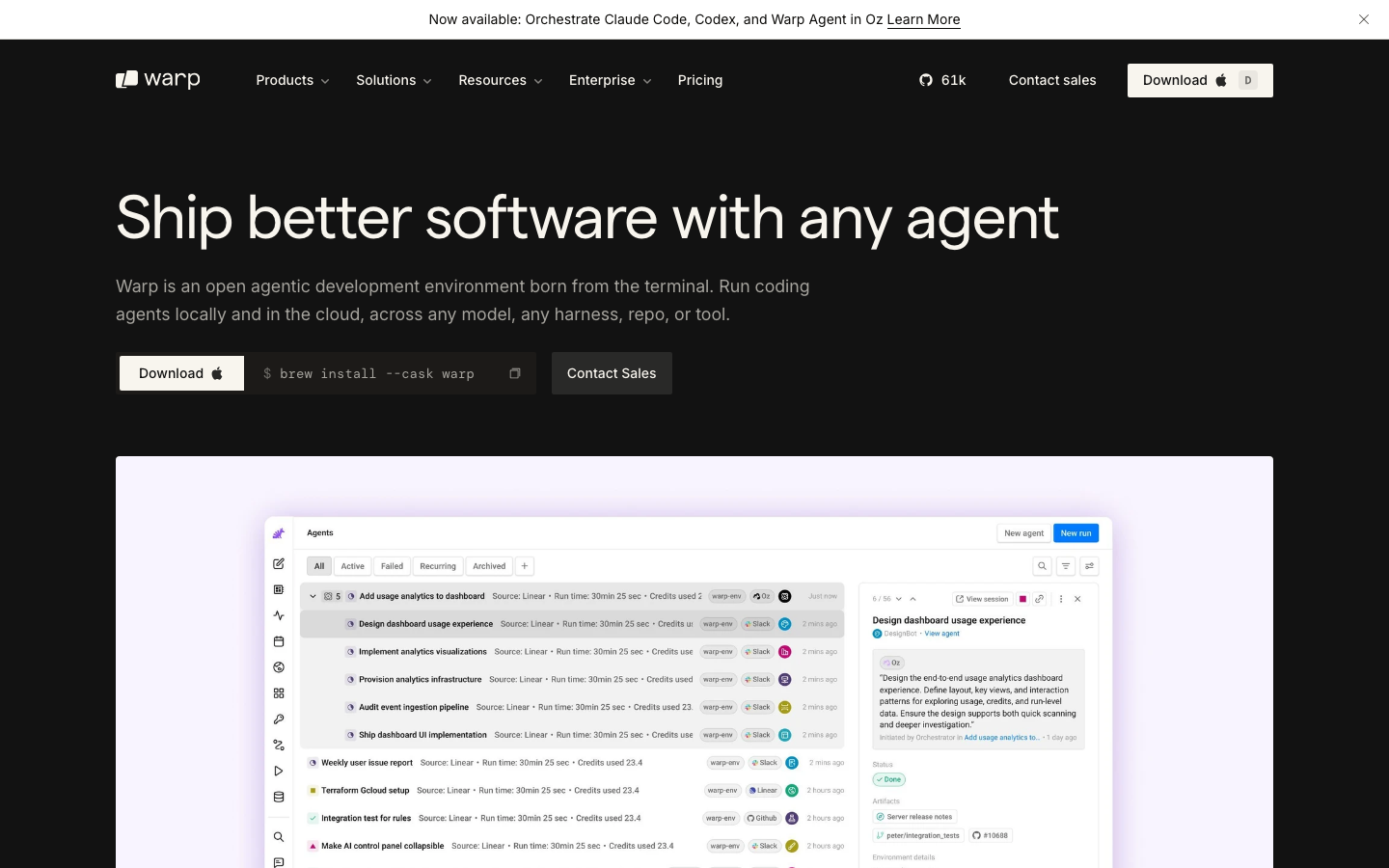
Task: Go to previous run with the up chevron
Action: coord(912,599)
